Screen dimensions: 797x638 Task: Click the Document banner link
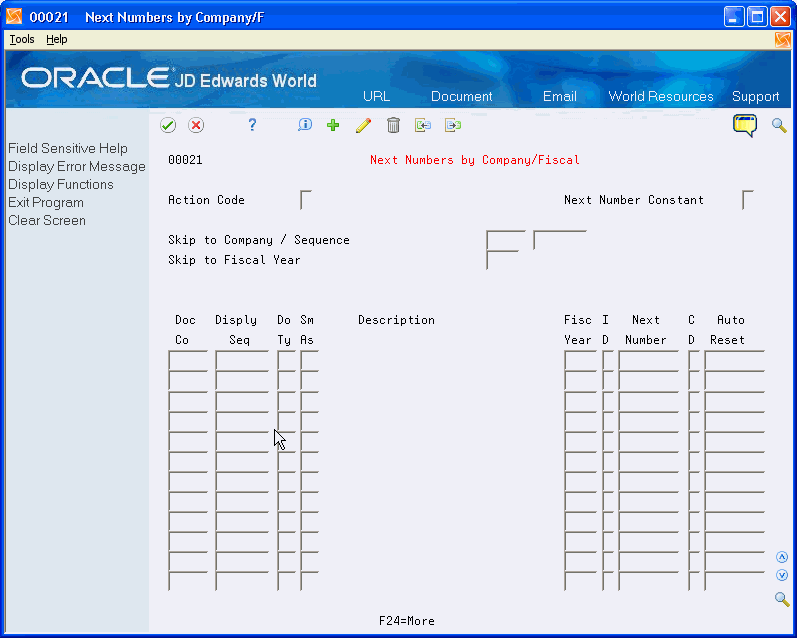(x=462, y=97)
